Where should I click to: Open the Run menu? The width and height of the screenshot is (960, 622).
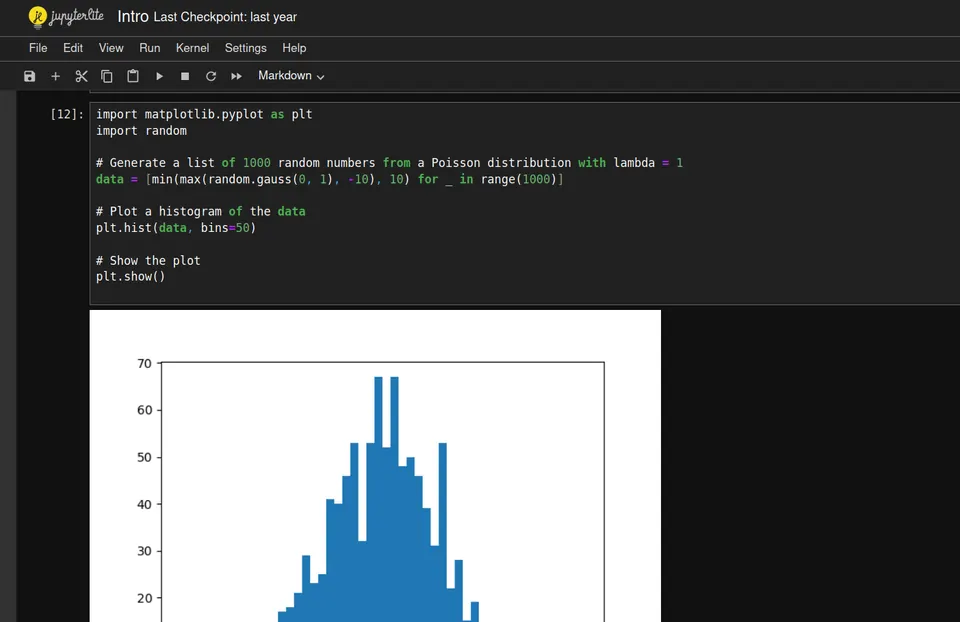pyautogui.click(x=149, y=48)
